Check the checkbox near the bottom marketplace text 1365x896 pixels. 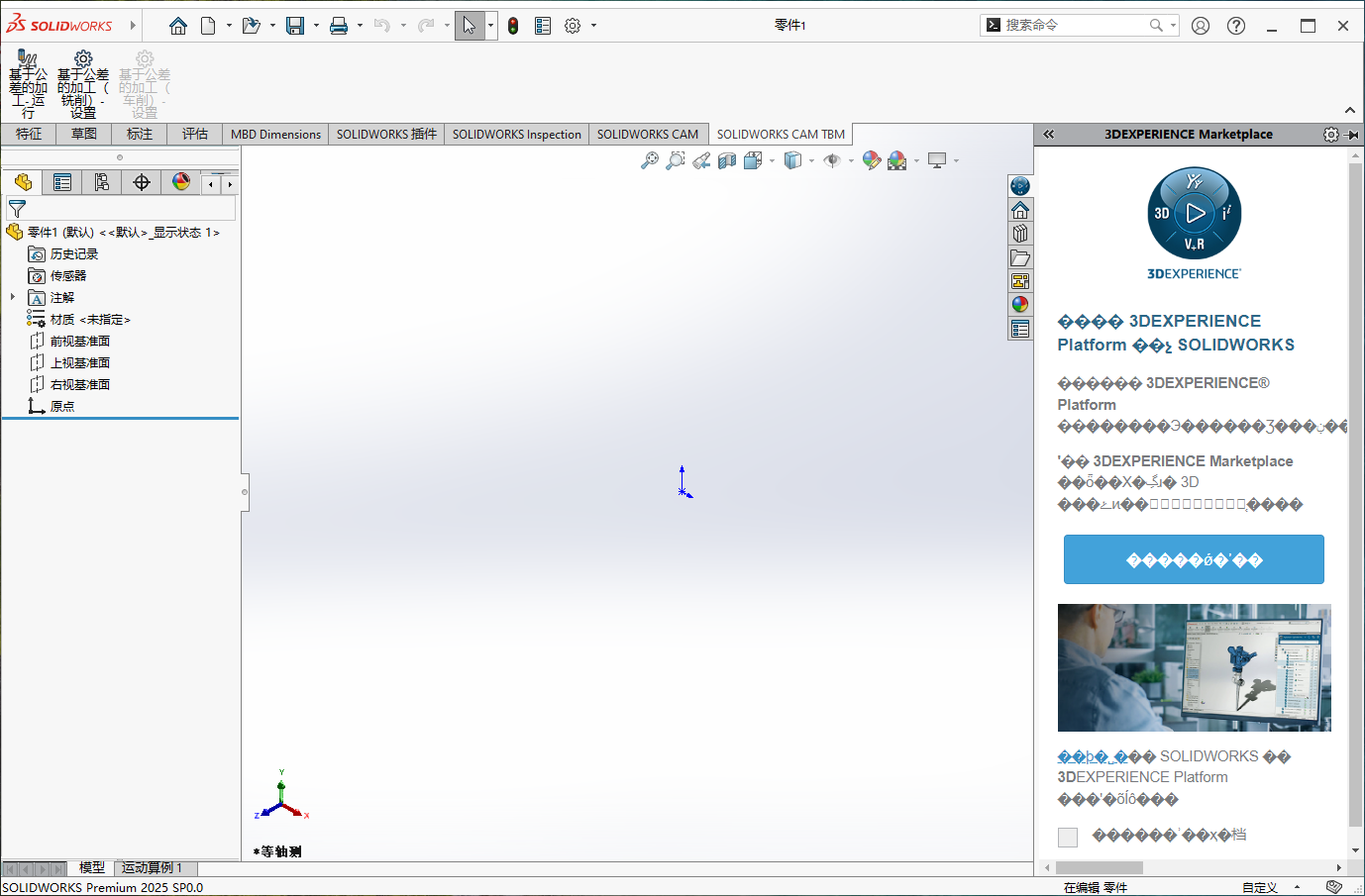1068,837
